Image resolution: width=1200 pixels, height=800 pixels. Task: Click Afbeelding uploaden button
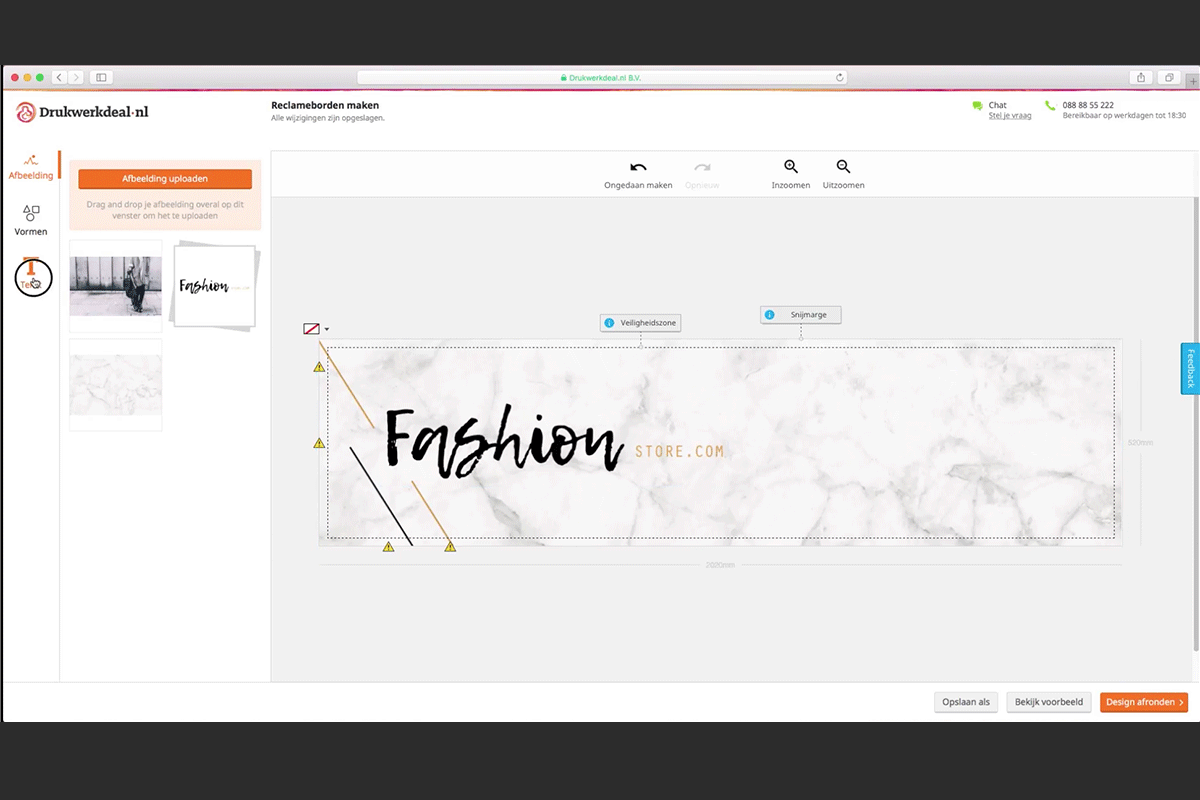(165, 179)
